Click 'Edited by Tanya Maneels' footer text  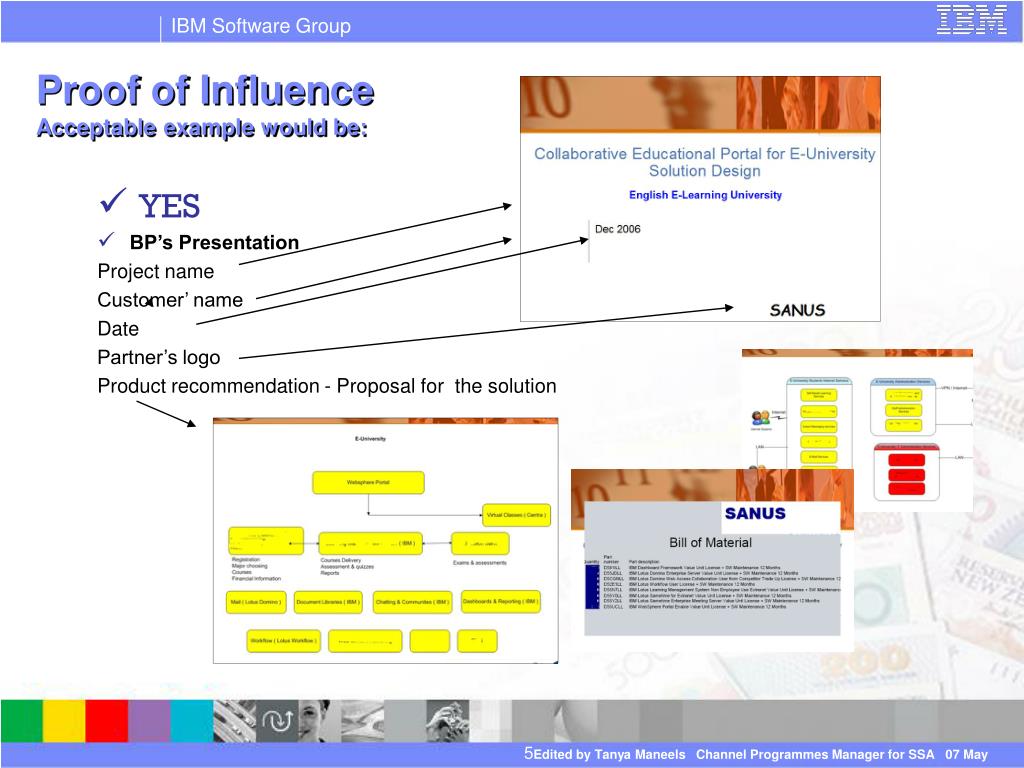pos(609,754)
